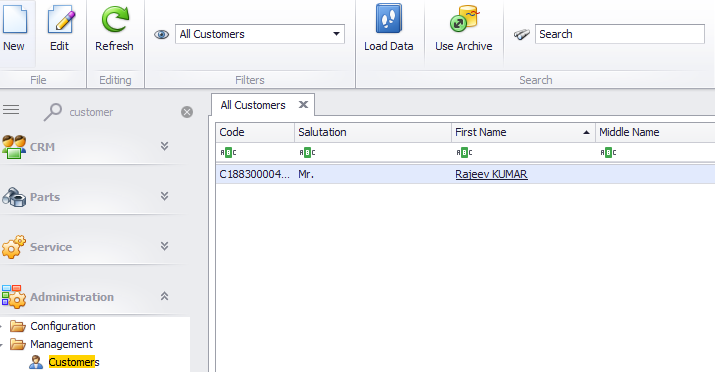
Task: Open the All Customers filter dropdown
Action: 336,34
